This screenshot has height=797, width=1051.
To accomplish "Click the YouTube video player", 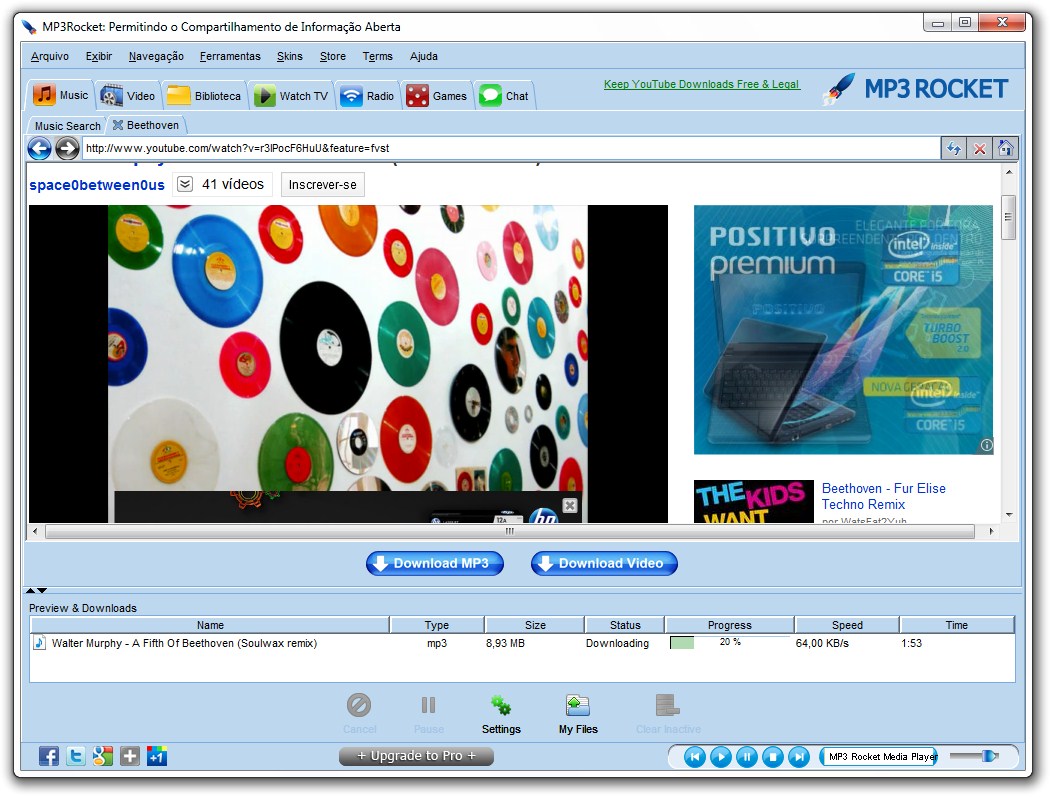I will 348,363.
